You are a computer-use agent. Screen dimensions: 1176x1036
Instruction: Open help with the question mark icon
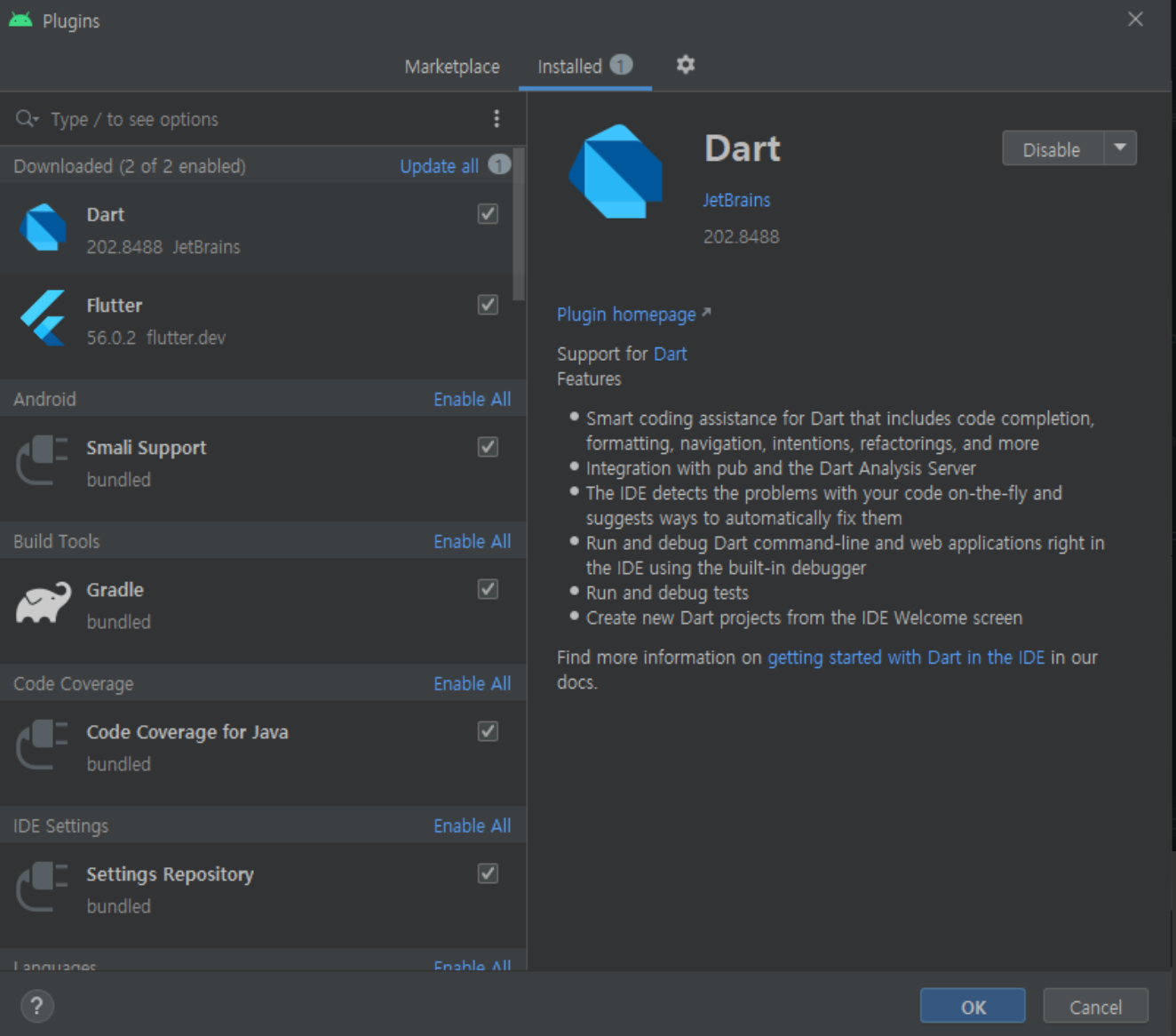[36, 1006]
